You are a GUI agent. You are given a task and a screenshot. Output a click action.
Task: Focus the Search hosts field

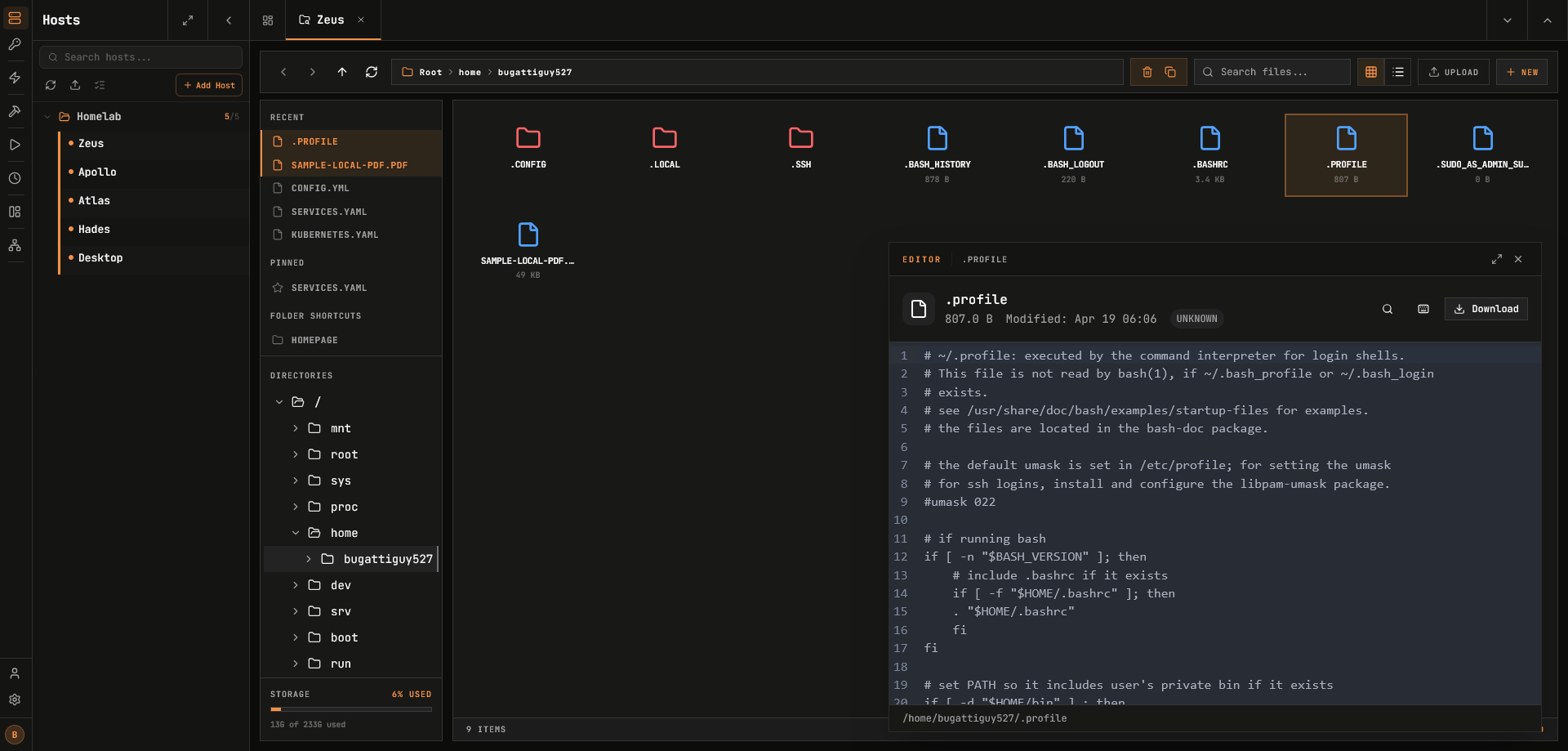140,57
